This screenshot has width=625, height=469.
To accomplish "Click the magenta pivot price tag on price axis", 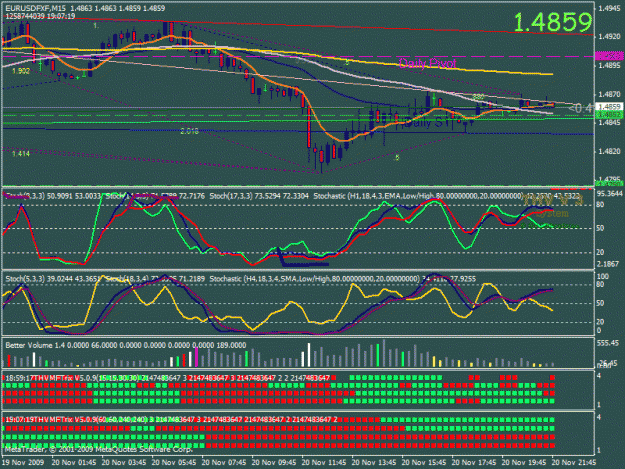I will pos(609,56).
